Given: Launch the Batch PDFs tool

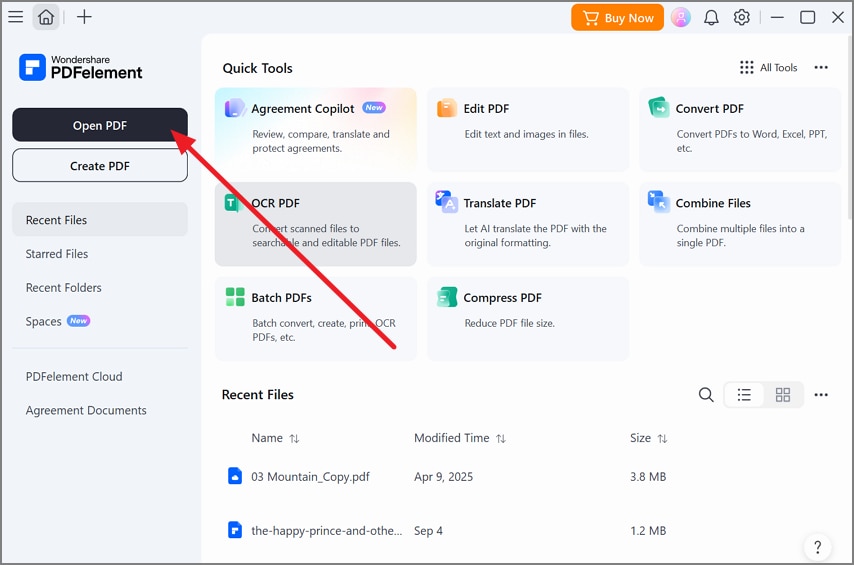Looking at the screenshot, I should tap(316, 319).
